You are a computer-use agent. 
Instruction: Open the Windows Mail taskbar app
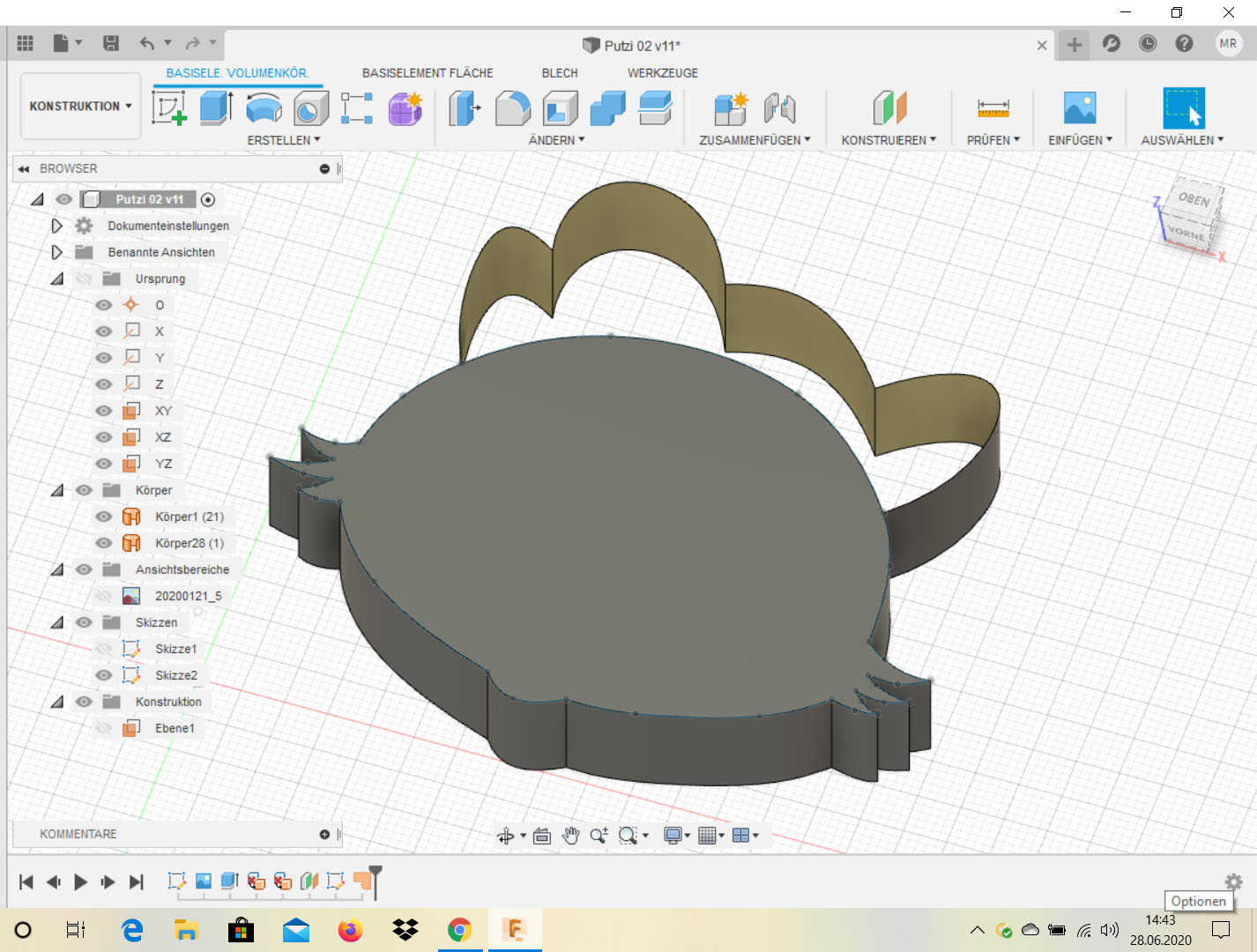295,930
